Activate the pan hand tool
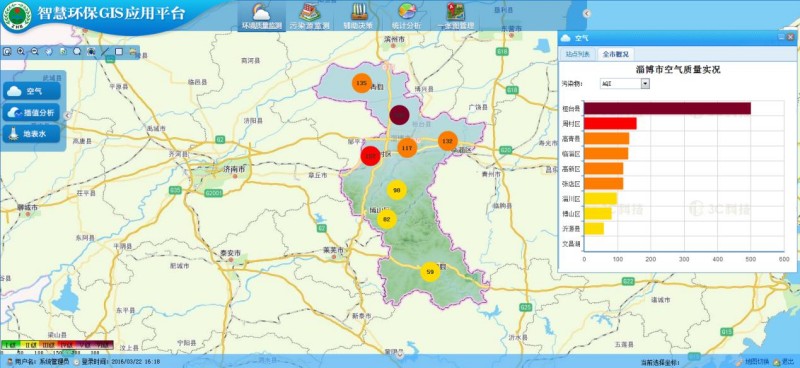The image size is (800, 368). click(x=49, y=52)
